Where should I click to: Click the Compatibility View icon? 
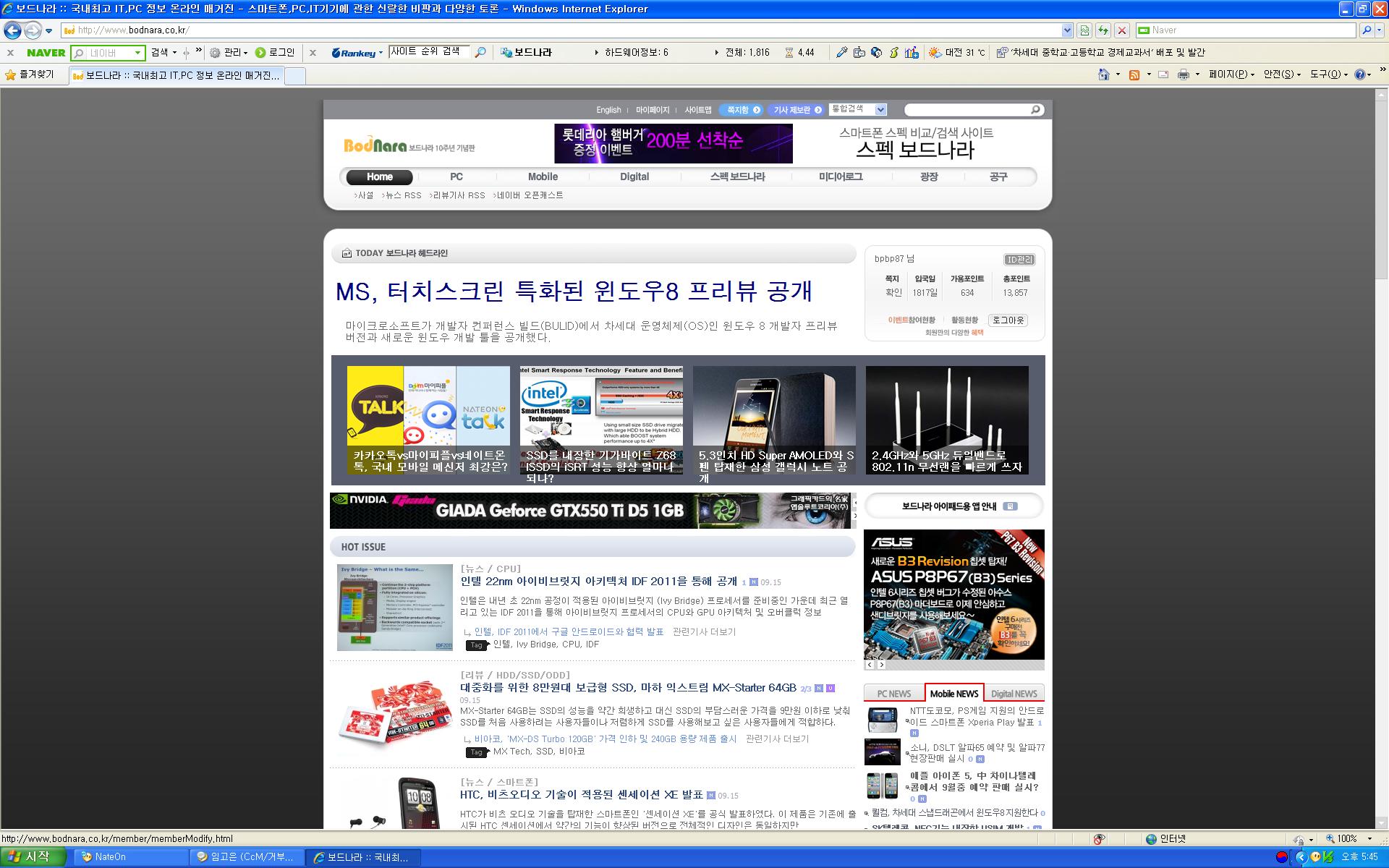tap(1084, 30)
